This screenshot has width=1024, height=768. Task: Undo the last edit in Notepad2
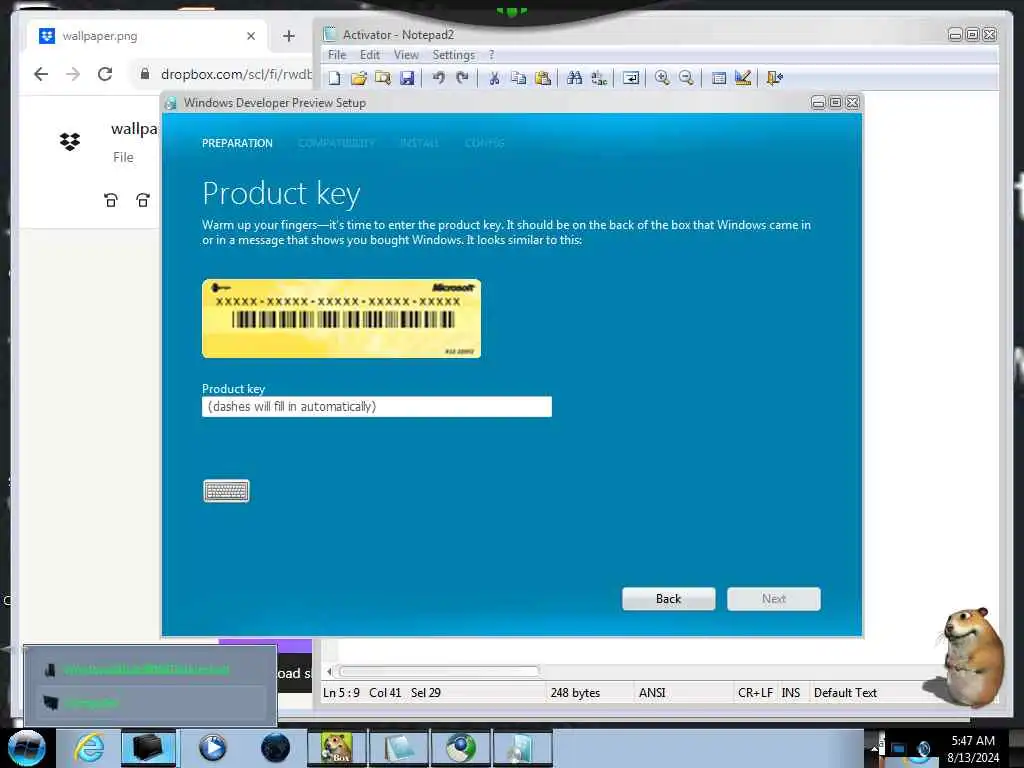438,78
